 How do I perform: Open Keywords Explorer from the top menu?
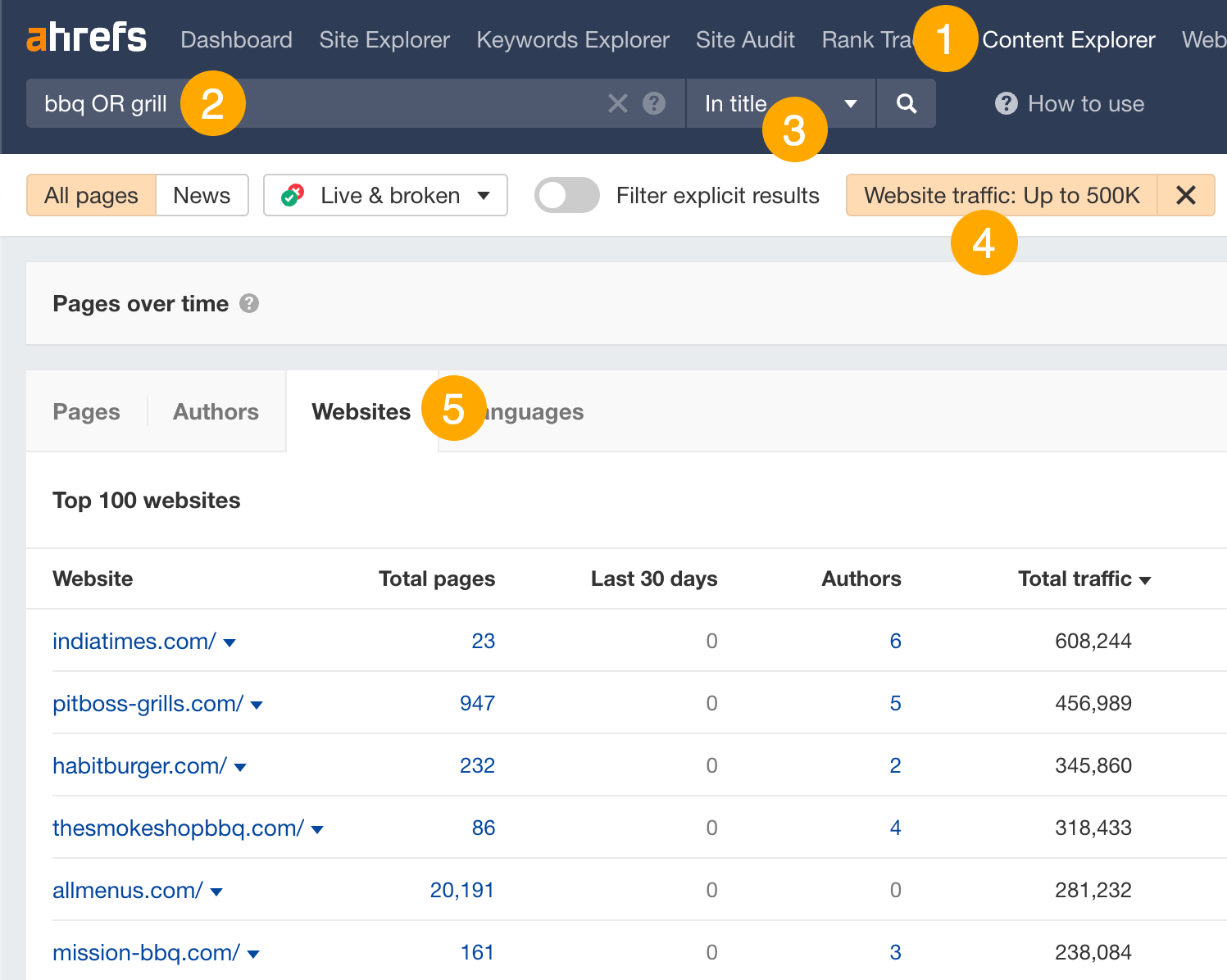pyautogui.click(x=572, y=39)
